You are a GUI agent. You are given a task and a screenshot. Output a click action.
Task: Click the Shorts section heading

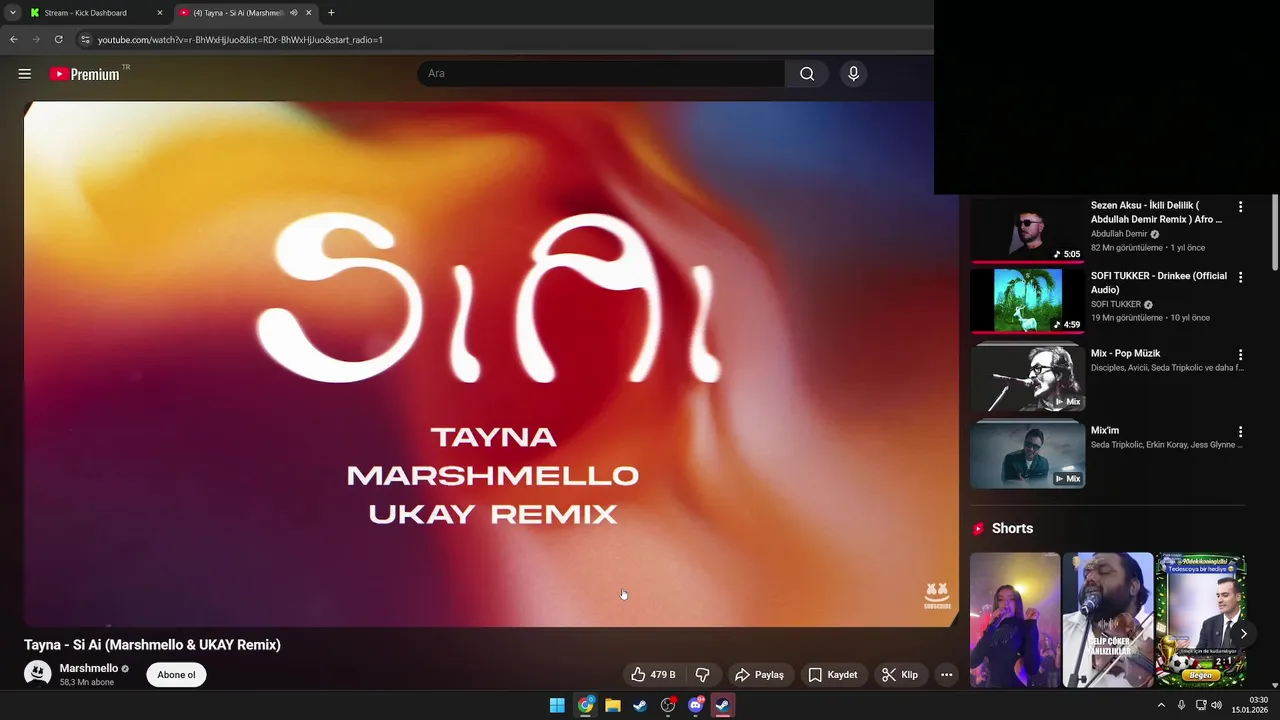pyautogui.click(x=1012, y=528)
